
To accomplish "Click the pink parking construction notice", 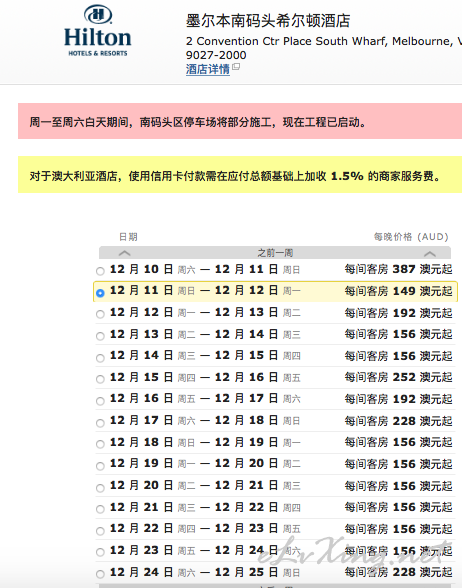I will [x=240, y=121].
